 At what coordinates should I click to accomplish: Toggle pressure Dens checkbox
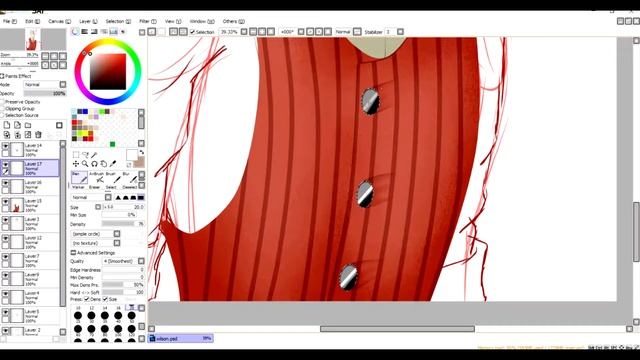point(87,299)
